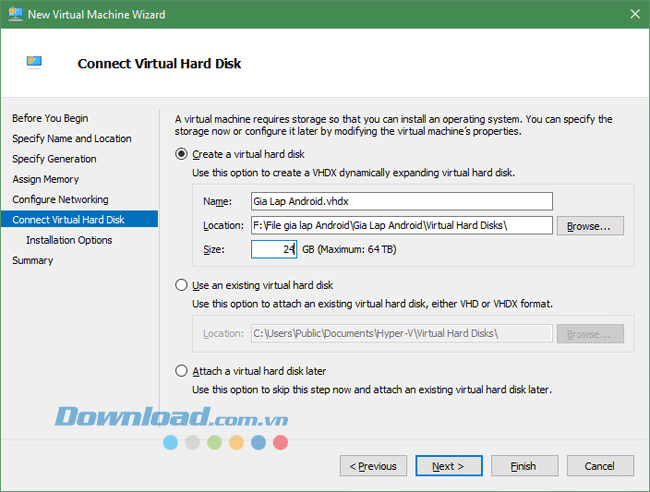Select Connect Virtual Hard Disk step
This screenshot has height=492, width=650.
coord(80,219)
